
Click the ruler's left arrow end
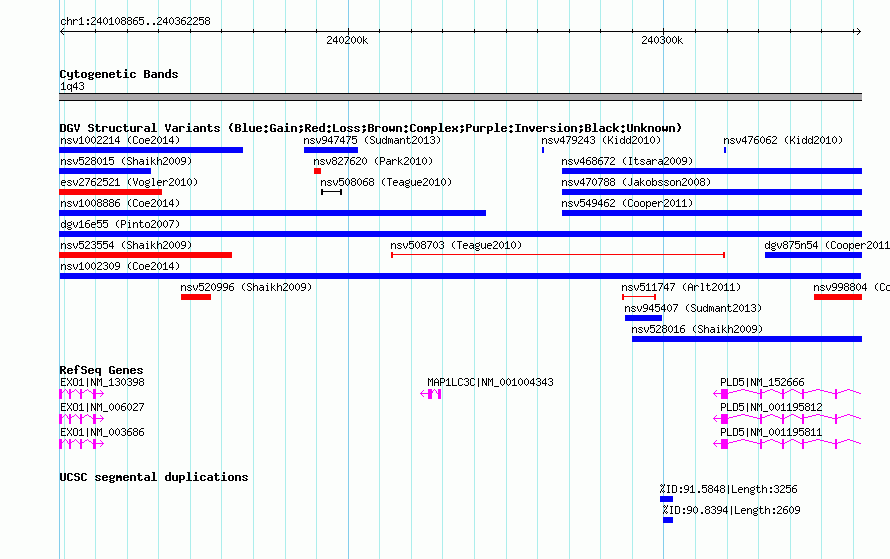62,32
